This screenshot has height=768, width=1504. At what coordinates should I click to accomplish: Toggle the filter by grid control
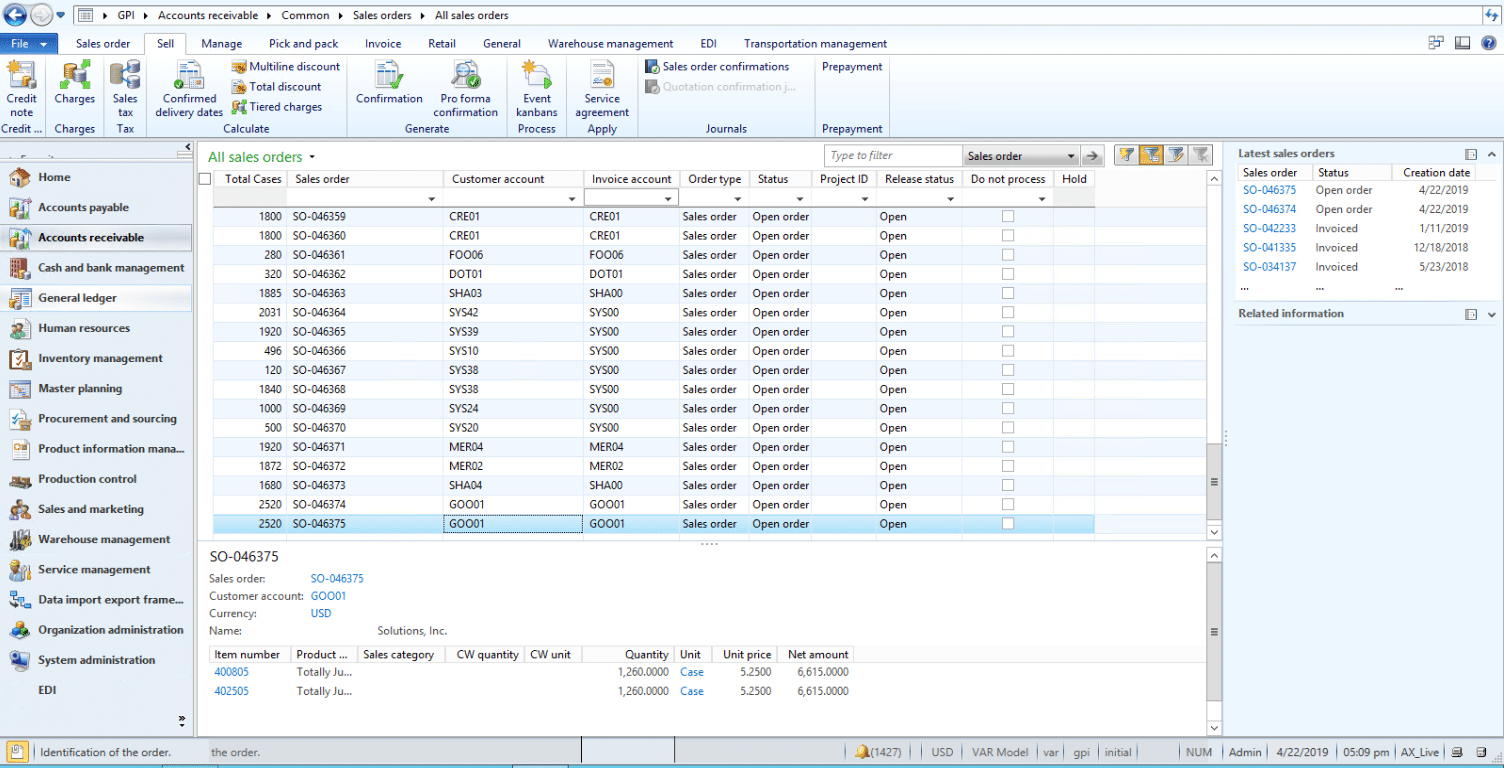tap(1151, 156)
